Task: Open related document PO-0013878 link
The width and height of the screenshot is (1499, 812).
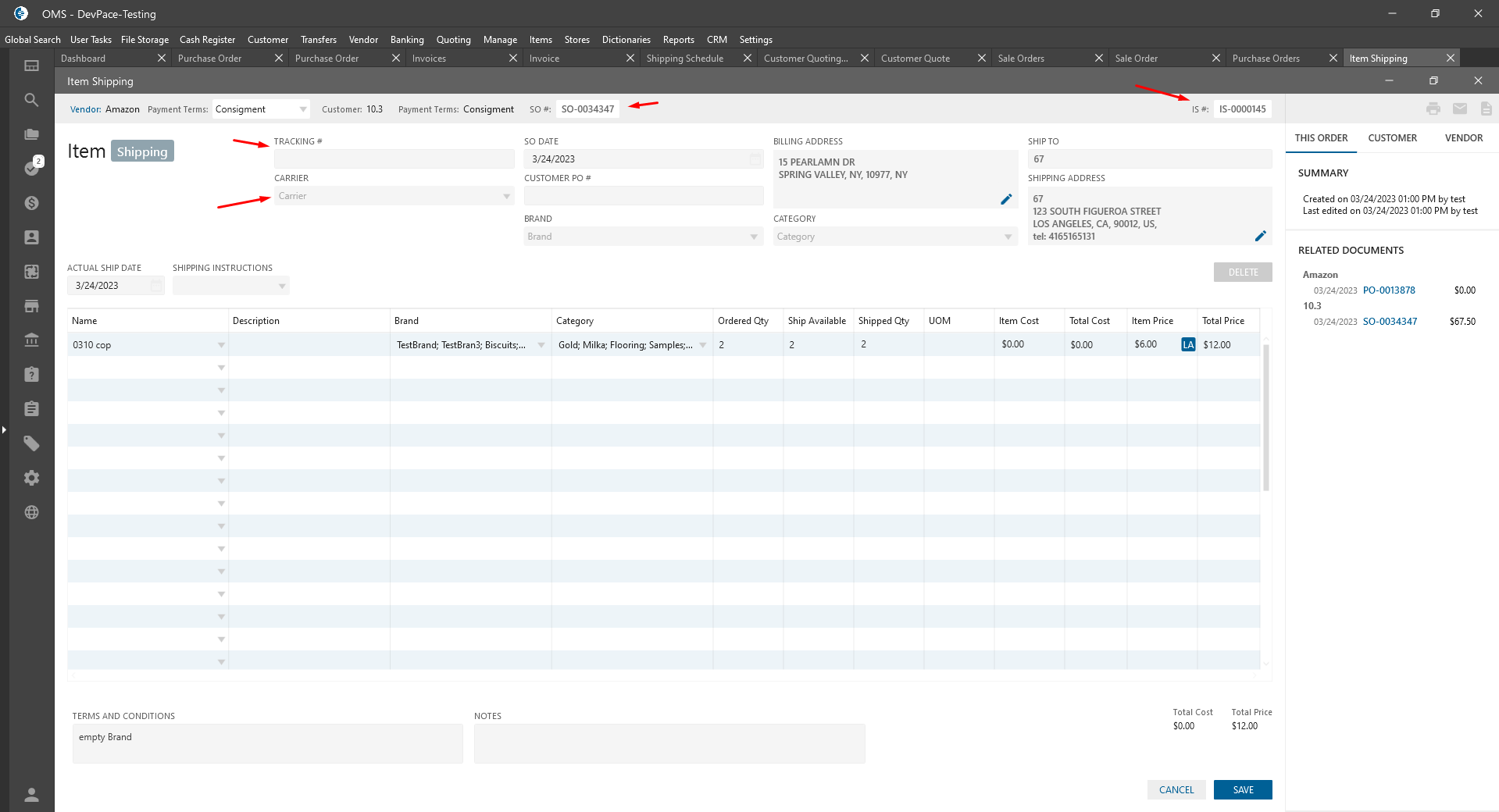Action: pos(1388,290)
